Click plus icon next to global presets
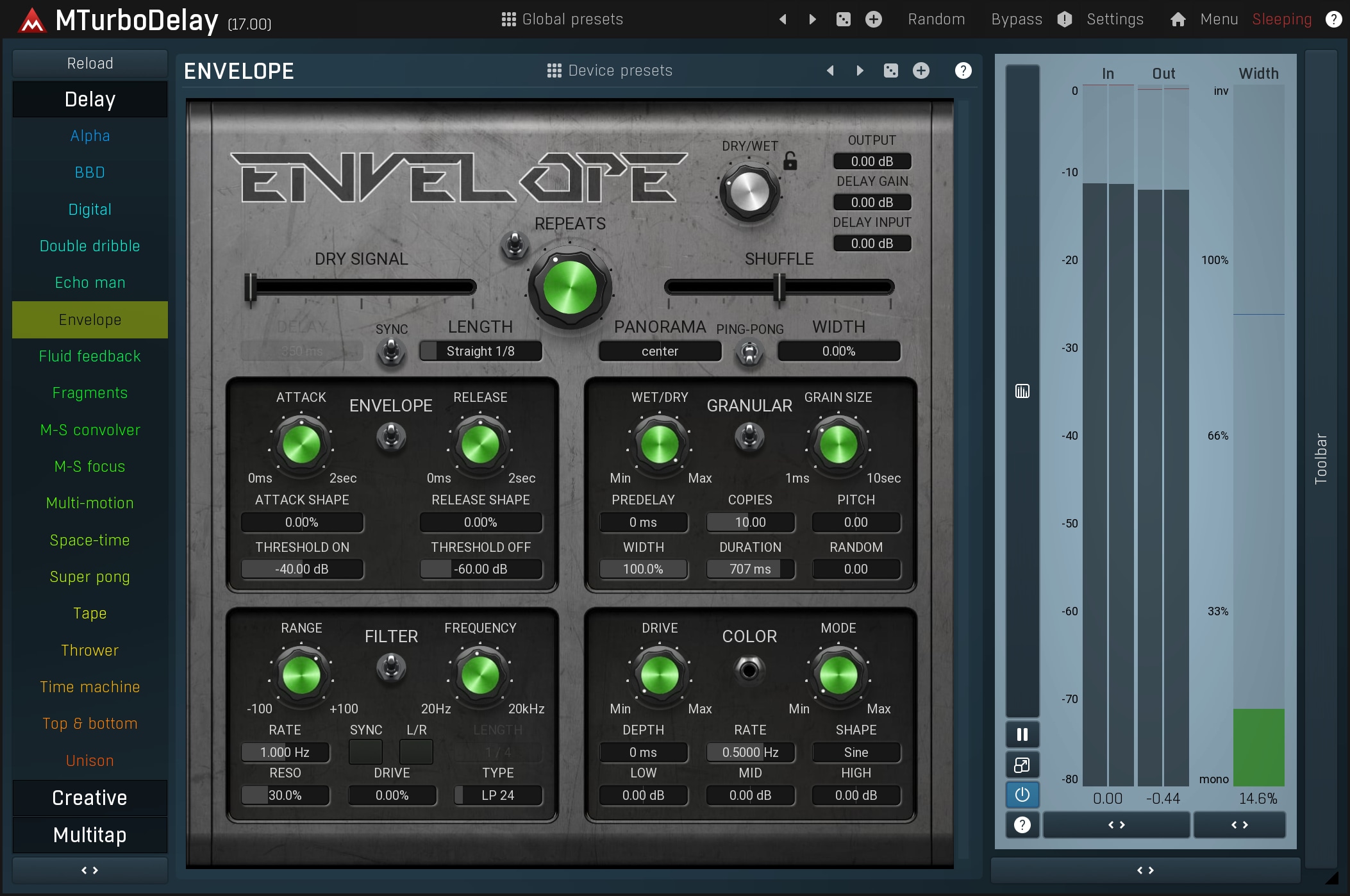The image size is (1350, 896). click(x=873, y=19)
